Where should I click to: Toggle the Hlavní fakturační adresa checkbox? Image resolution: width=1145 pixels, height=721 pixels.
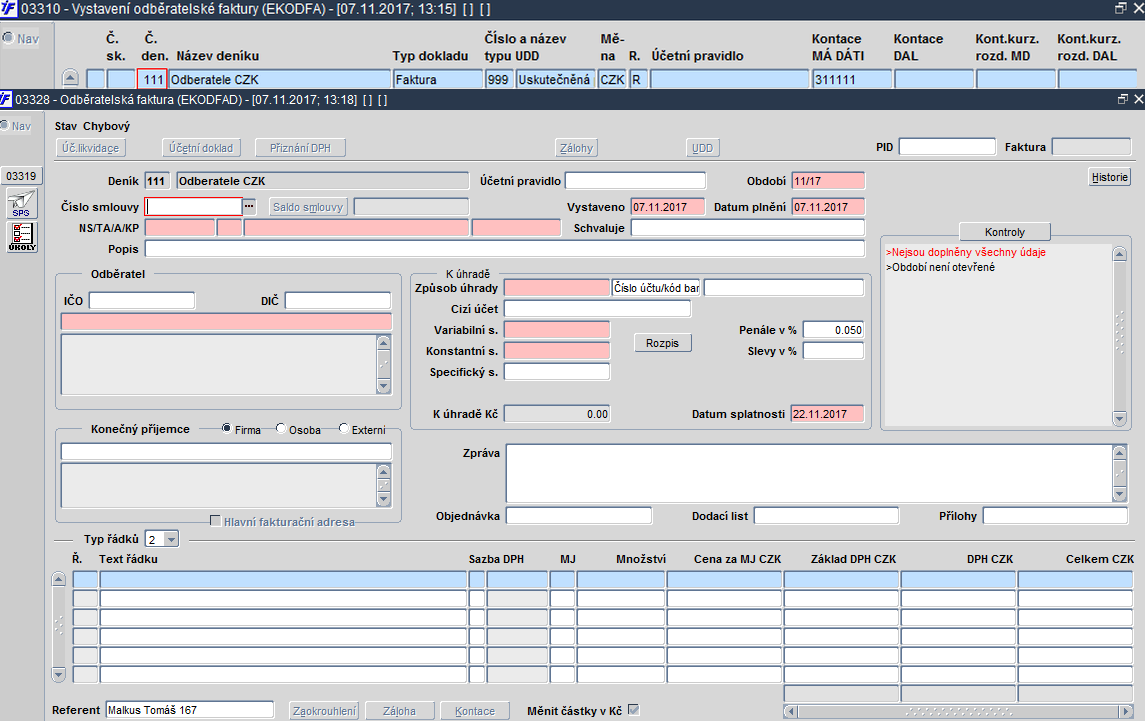point(215,521)
